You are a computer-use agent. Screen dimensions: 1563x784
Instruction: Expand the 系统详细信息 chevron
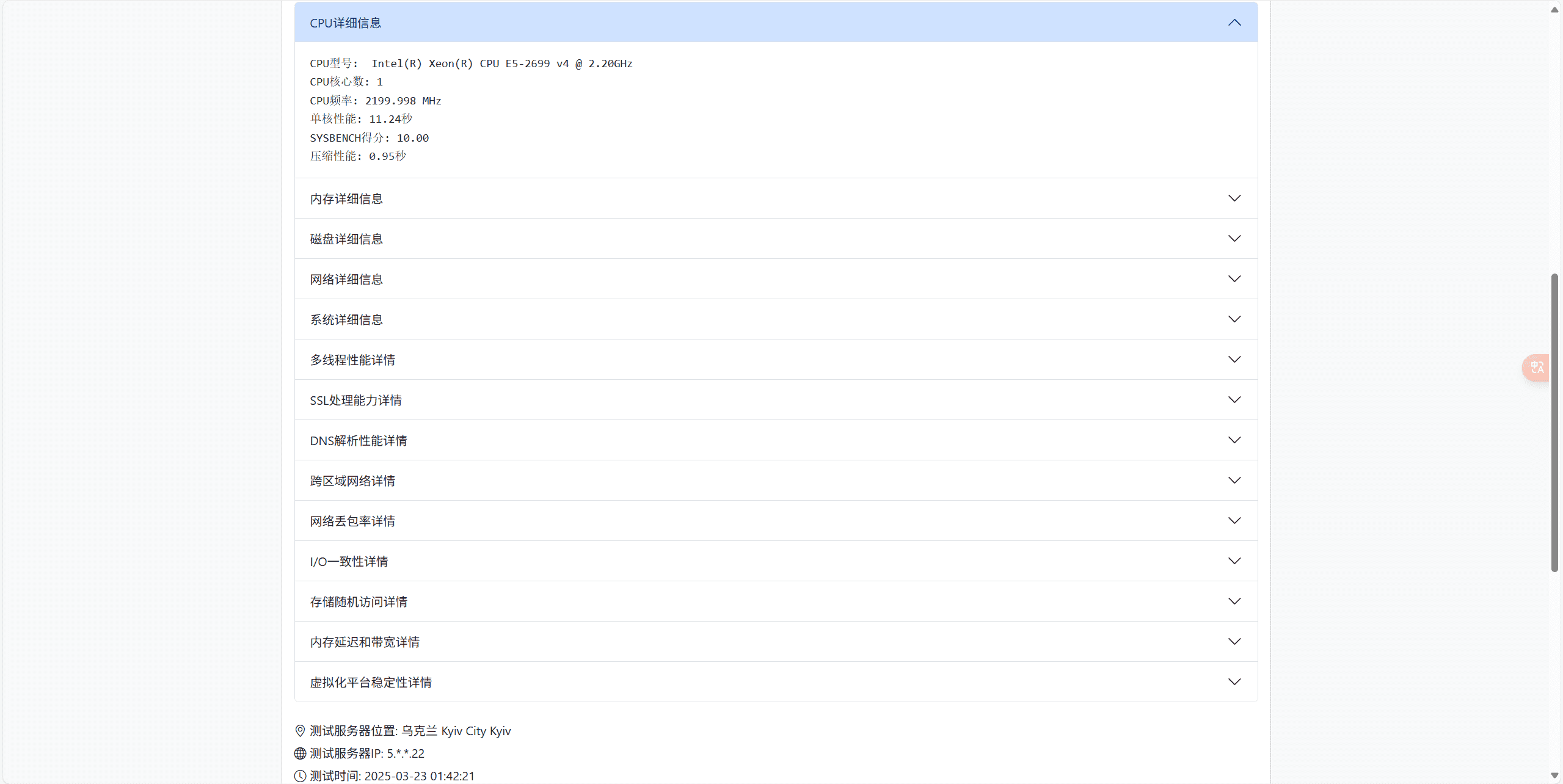tap(1234, 319)
